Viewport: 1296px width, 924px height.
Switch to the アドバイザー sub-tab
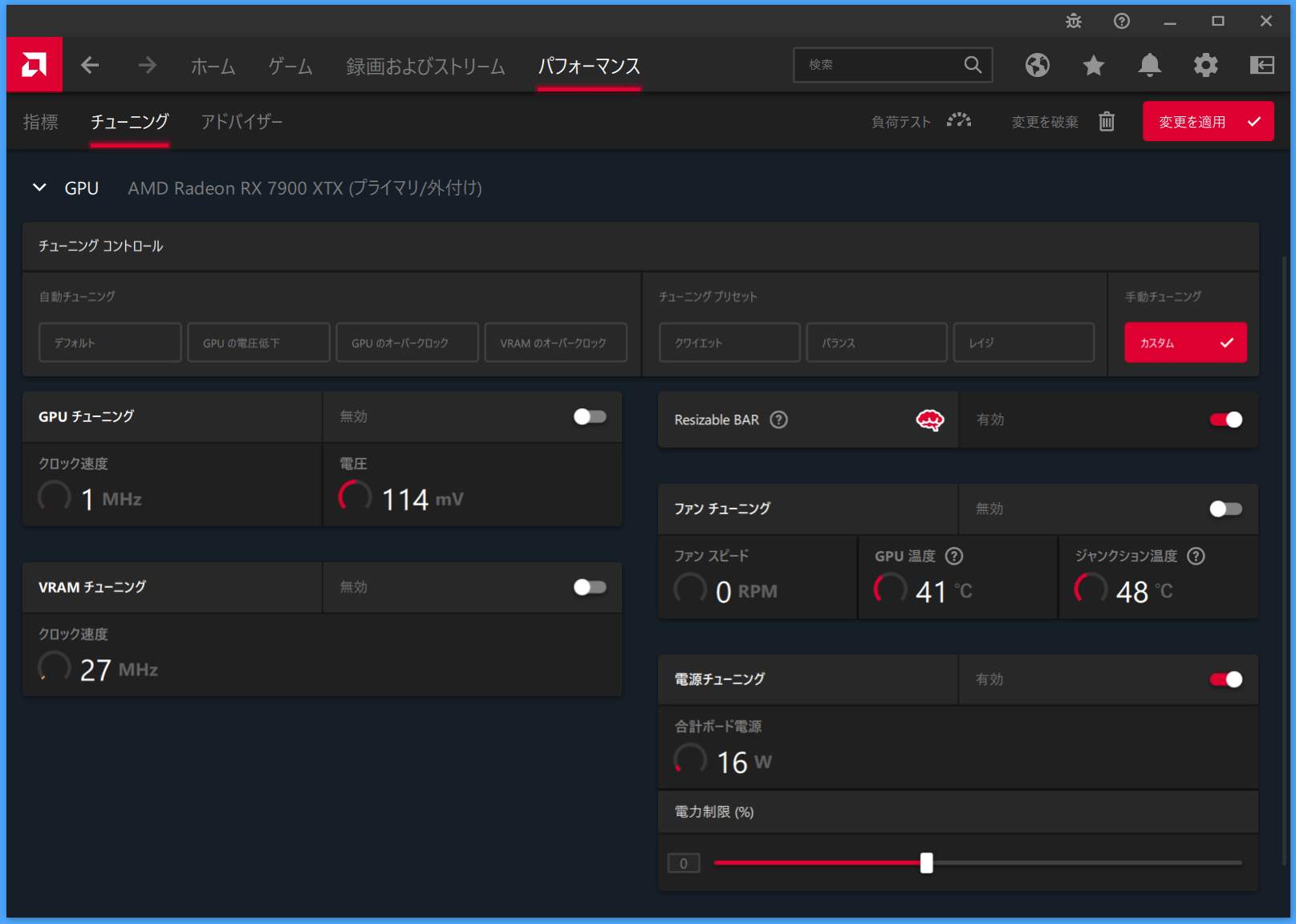(x=242, y=122)
